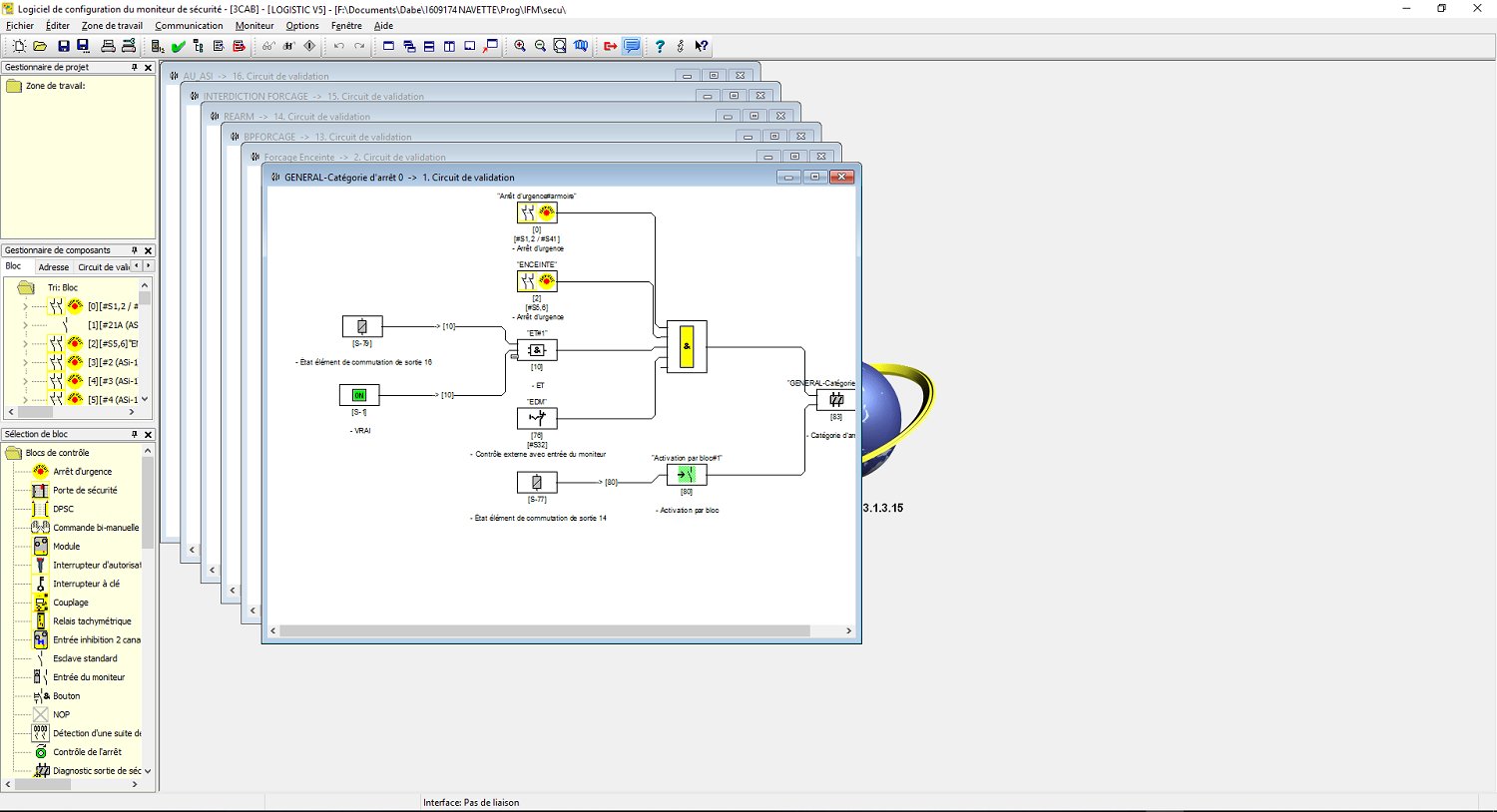Click the New configuration icon in toolbar

tap(19, 46)
